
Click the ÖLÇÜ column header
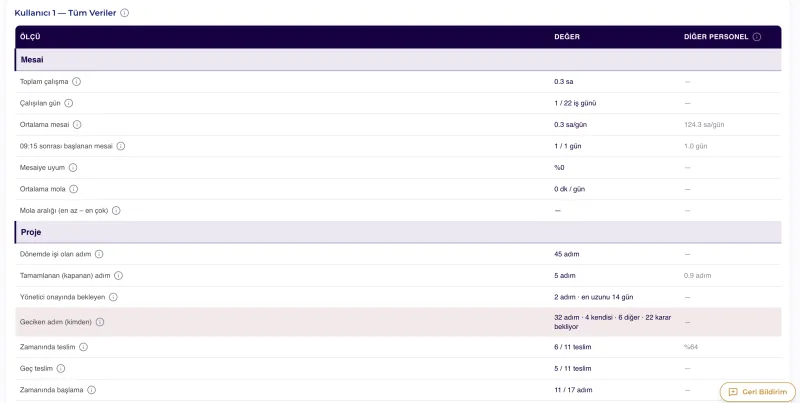click(30, 37)
